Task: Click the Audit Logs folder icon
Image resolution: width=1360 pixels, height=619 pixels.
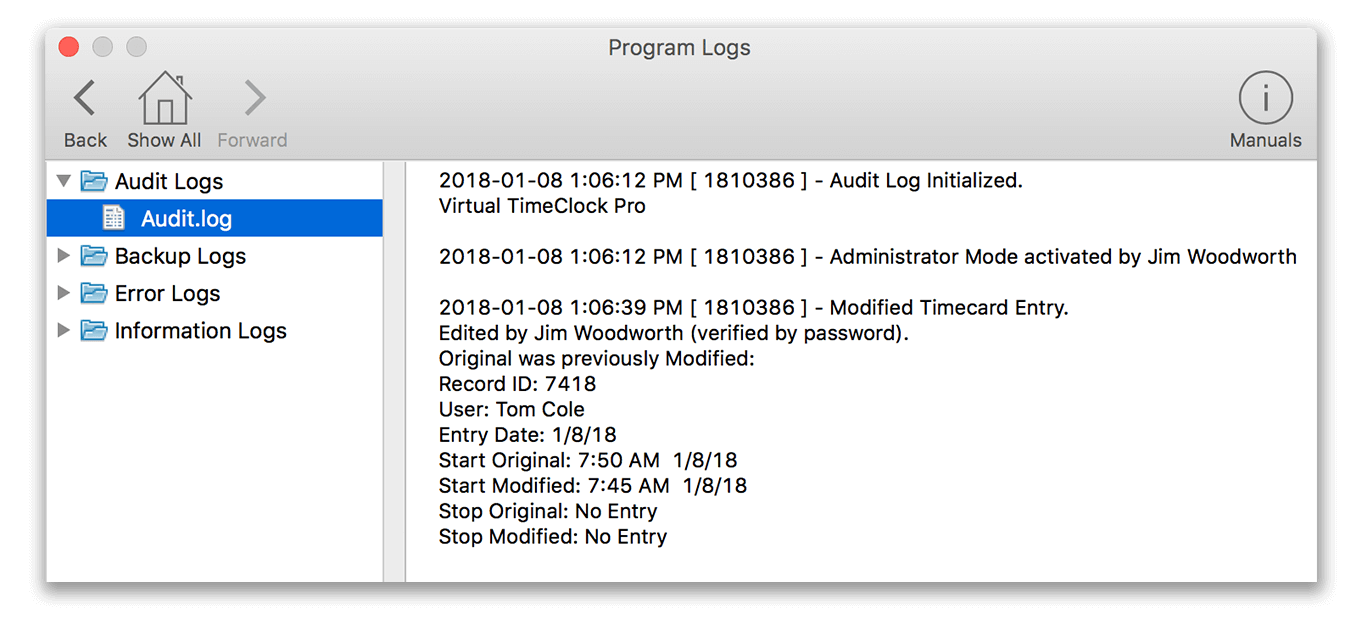Action: 93,181
